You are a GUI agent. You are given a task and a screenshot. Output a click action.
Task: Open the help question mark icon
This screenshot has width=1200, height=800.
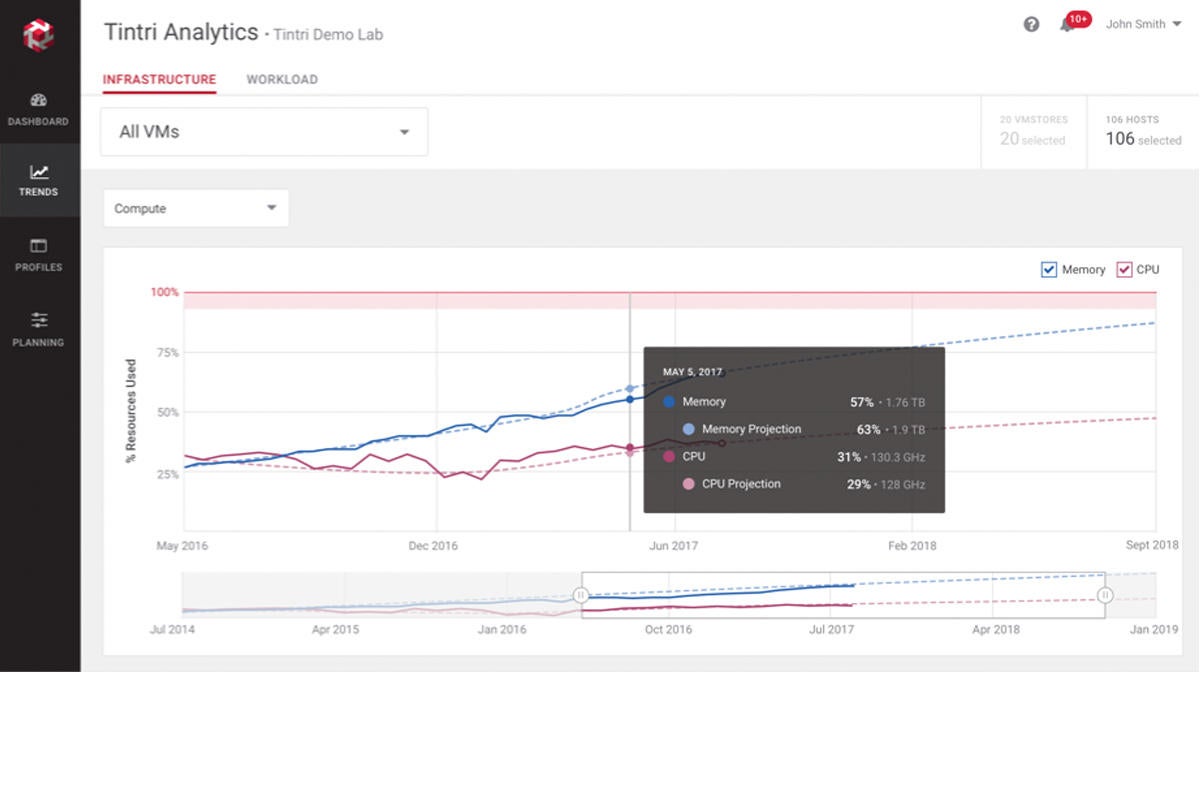pos(1031,25)
